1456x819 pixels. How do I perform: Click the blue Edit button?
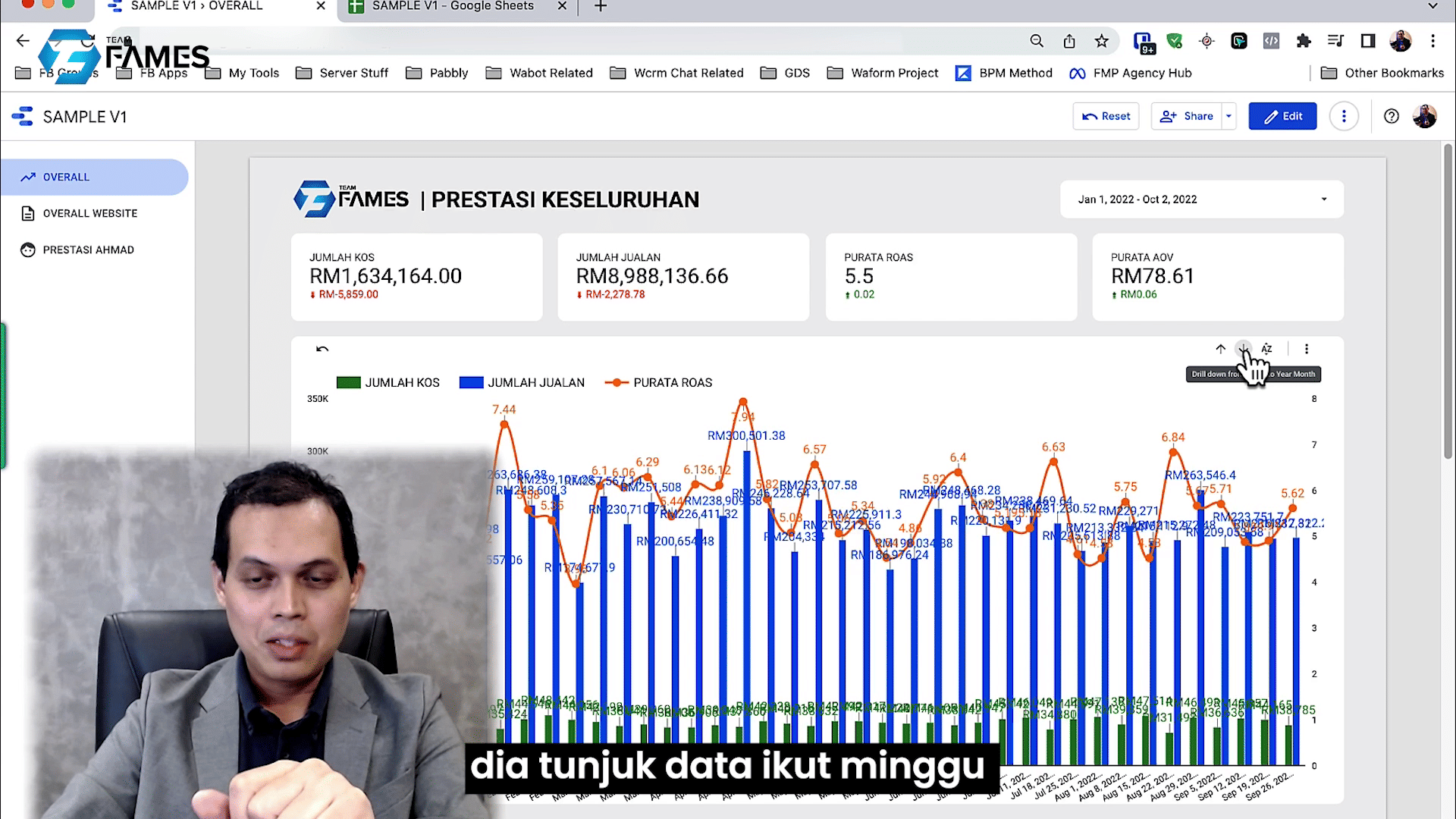(x=1282, y=116)
